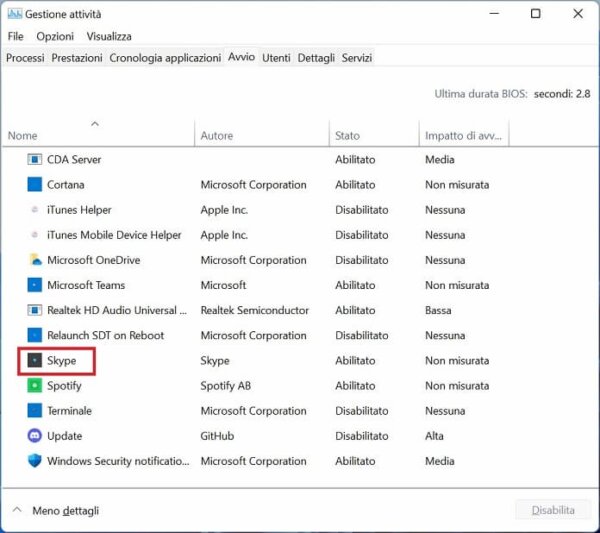The width and height of the screenshot is (600, 533).
Task: Select the Realtek HD Audio Universal entry
Action: coord(300,310)
